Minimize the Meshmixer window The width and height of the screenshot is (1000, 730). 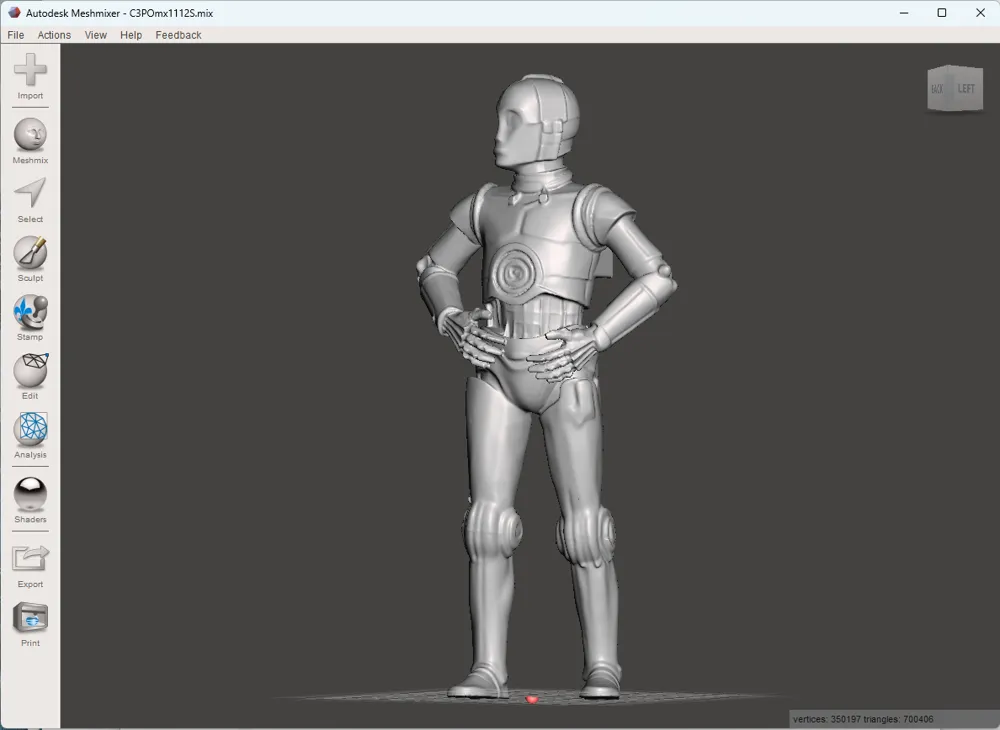point(904,13)
